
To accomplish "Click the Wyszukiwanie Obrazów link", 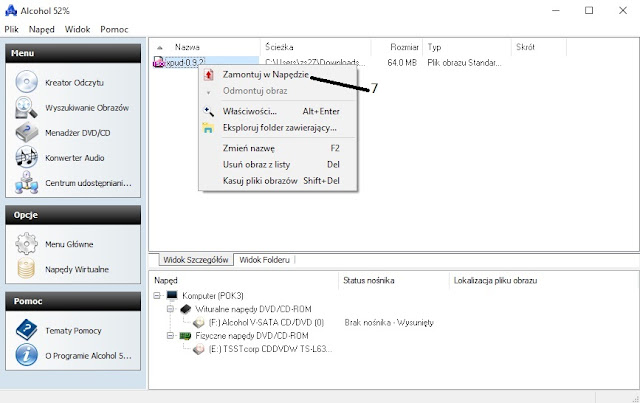I will click(x=87, y=108).
